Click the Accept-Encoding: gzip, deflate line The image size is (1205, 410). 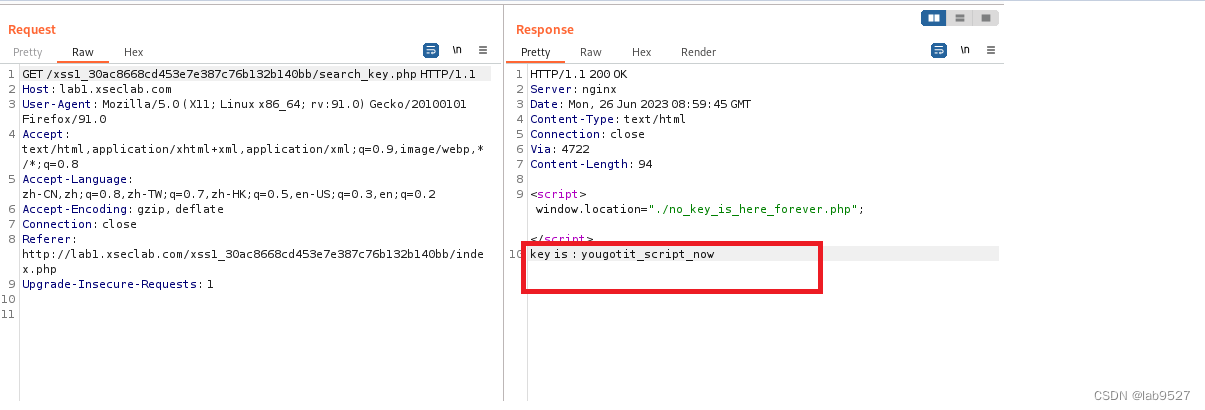point(123,209)
